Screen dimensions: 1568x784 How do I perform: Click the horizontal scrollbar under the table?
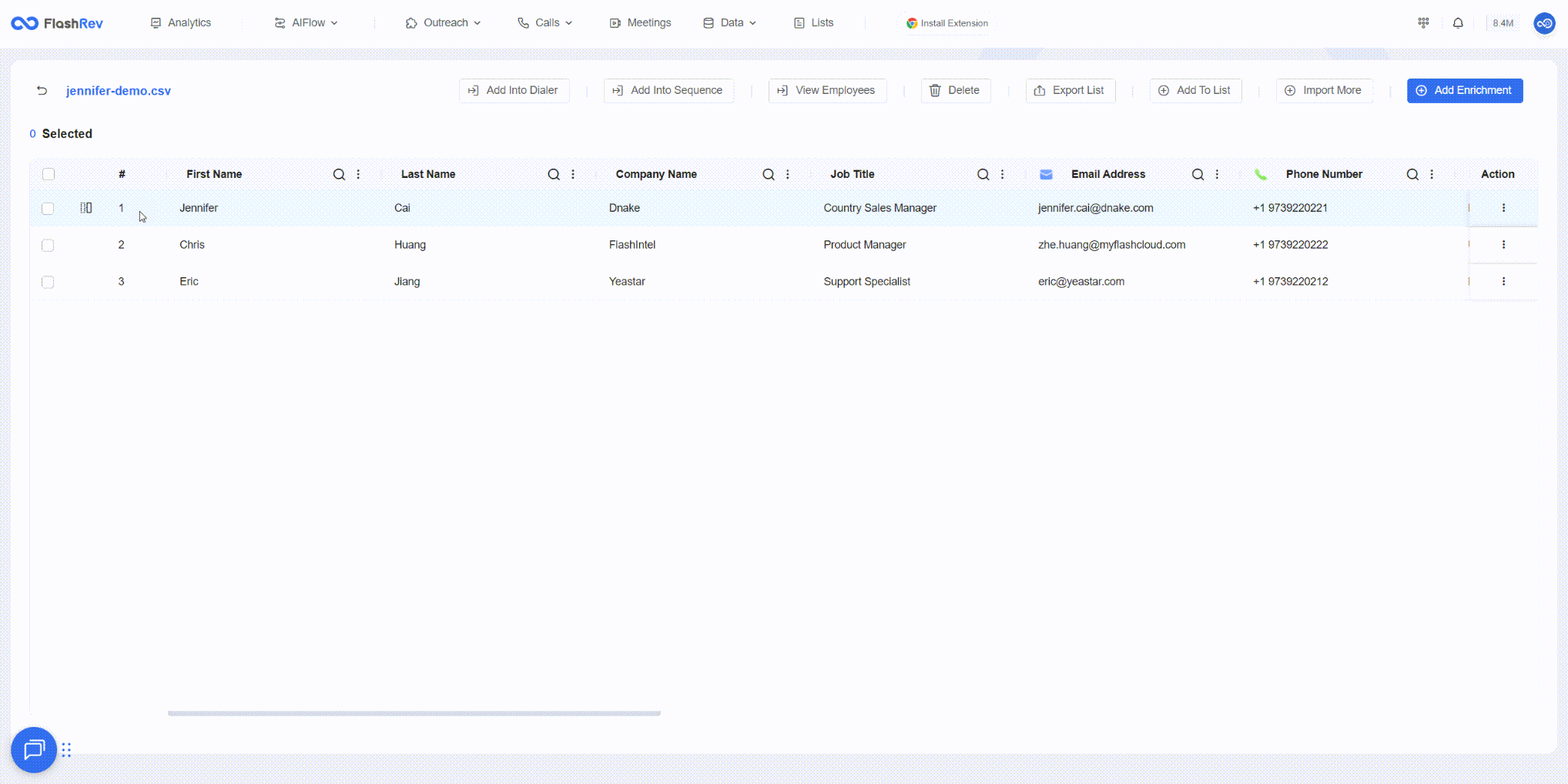[x=414, y=713]
